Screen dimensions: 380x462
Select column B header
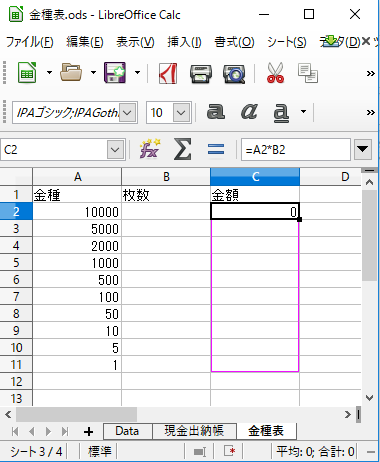[166, 177]
